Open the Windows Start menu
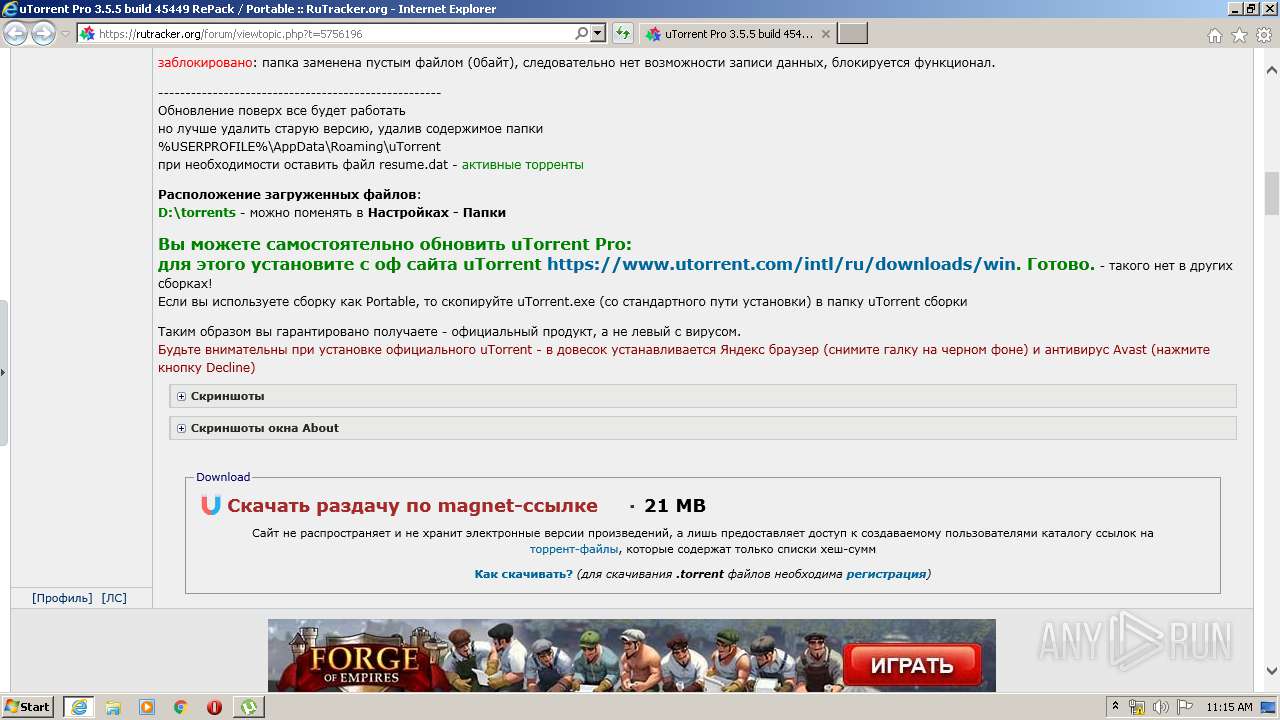The image size is (1280, 720). pos(27,706)
